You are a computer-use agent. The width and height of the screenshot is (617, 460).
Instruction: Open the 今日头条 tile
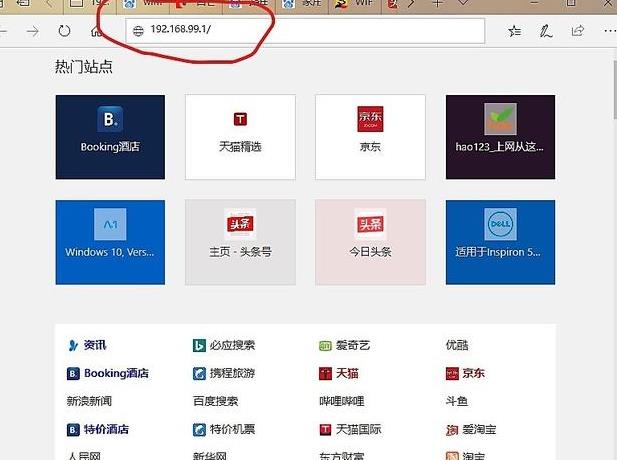[370, 242]
